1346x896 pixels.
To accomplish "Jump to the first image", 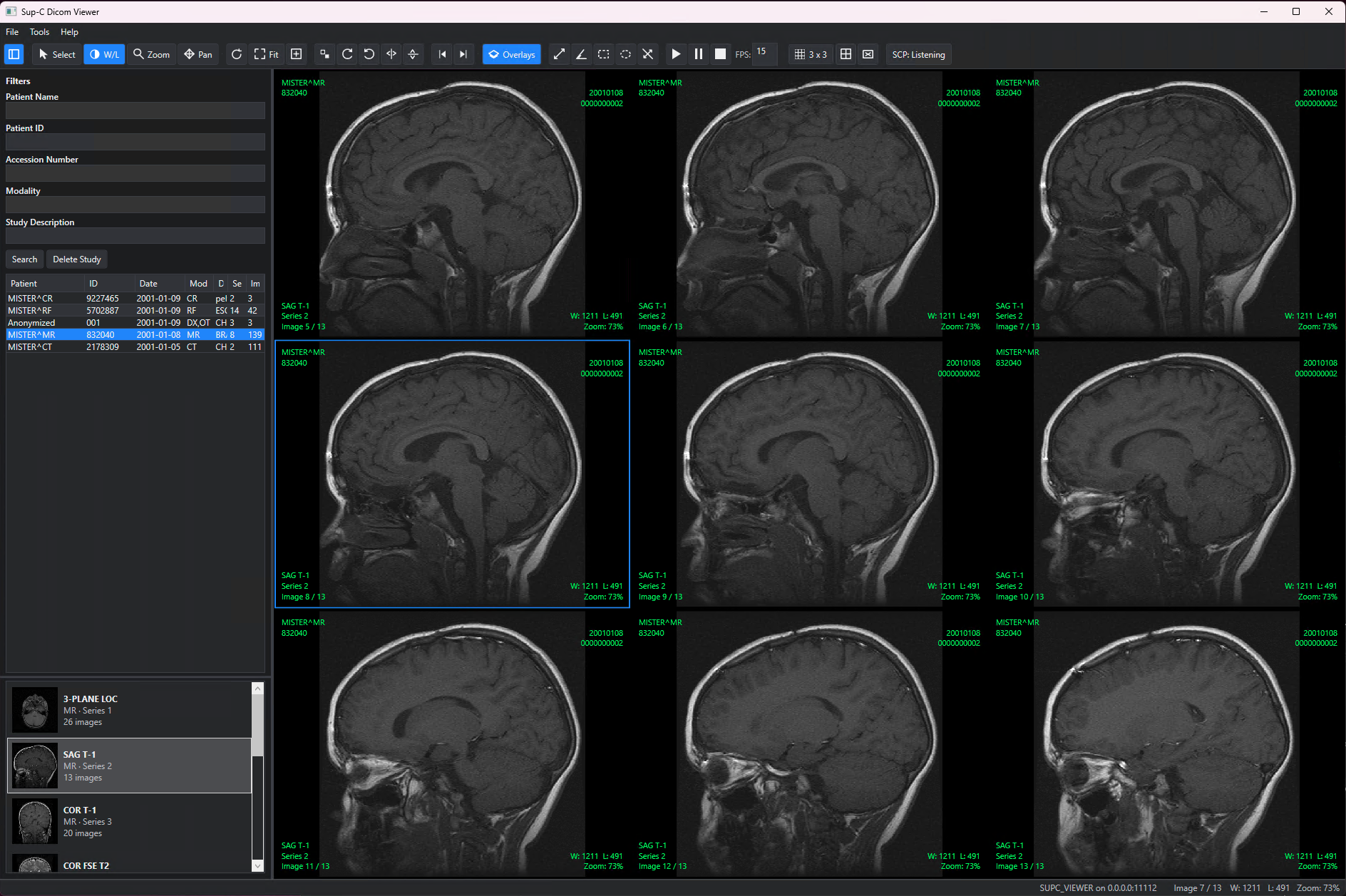I will click(442, 54).
